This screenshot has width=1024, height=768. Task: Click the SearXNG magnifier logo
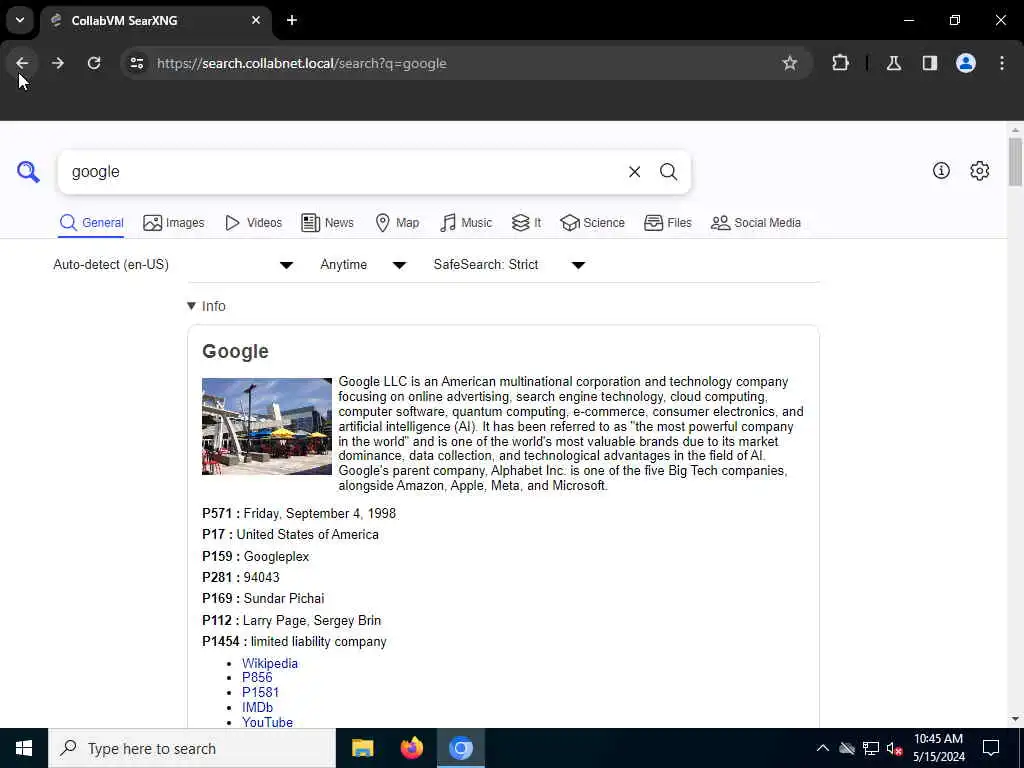point(28,172)
